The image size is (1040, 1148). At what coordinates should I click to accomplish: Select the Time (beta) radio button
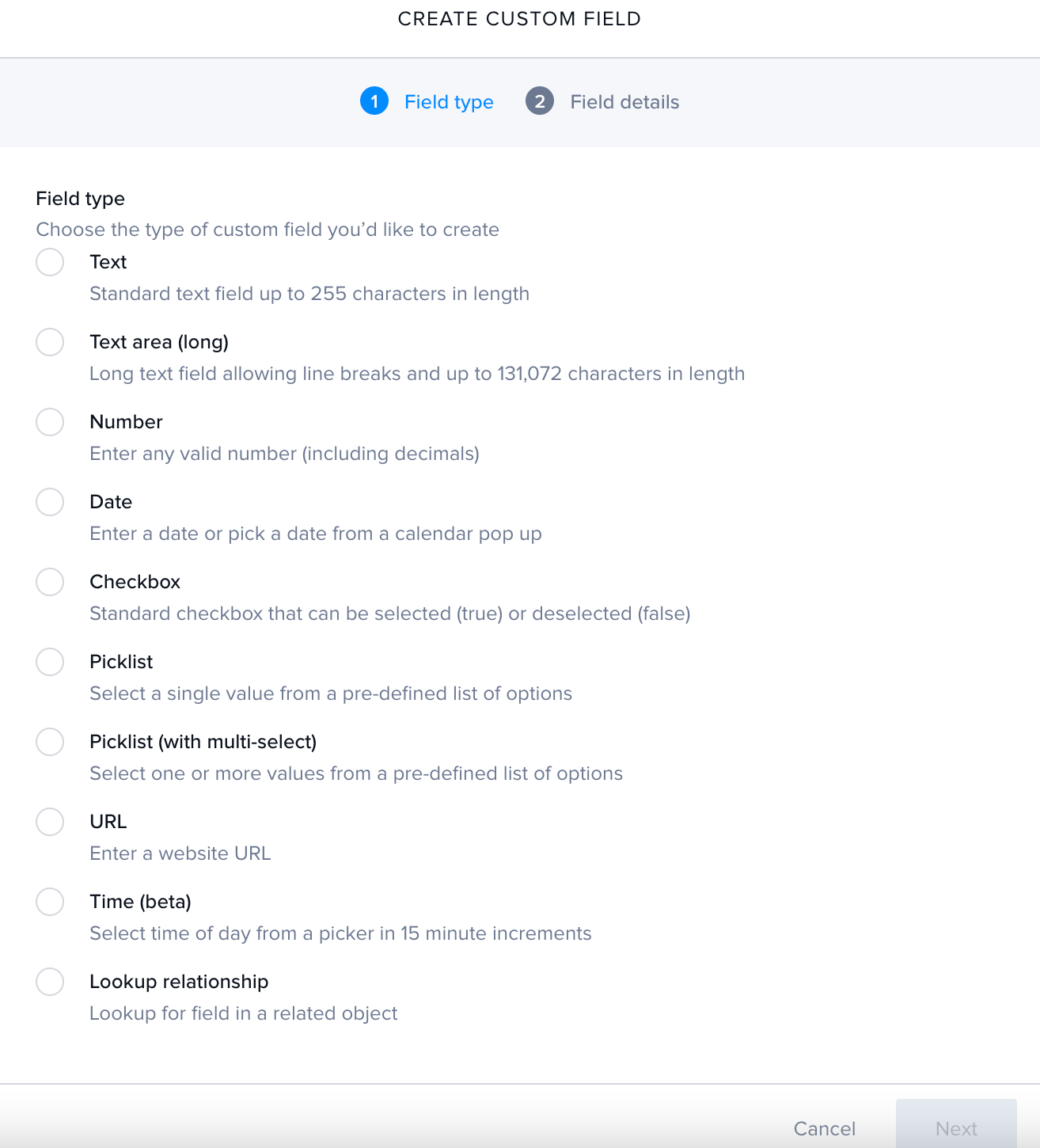coord(50,902)
